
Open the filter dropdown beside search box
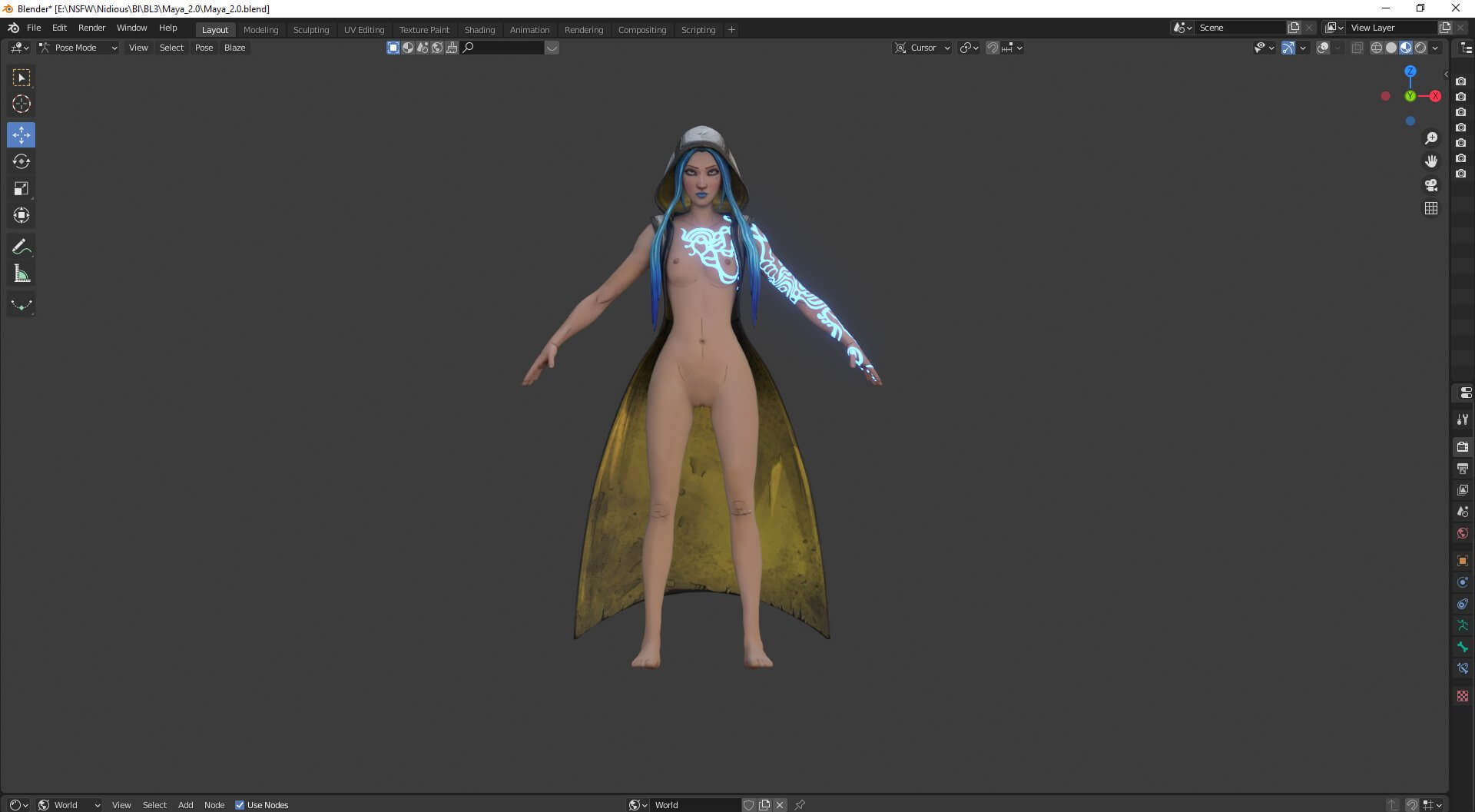(x=552, y=48)
